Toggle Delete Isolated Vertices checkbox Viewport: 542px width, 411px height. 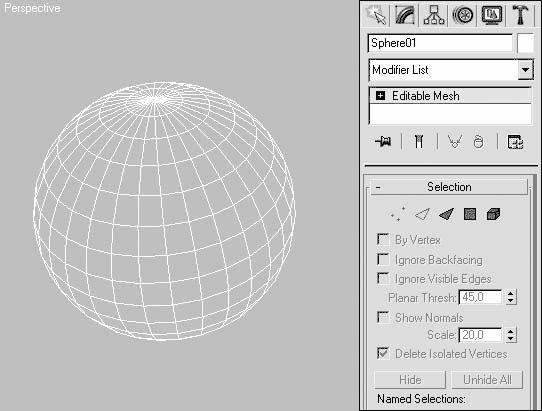coord(383,353)
